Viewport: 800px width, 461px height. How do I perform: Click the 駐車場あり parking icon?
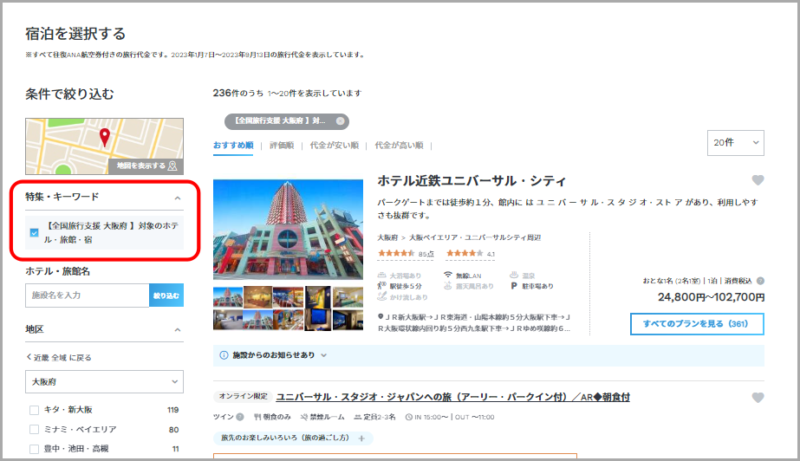[514, 286]
